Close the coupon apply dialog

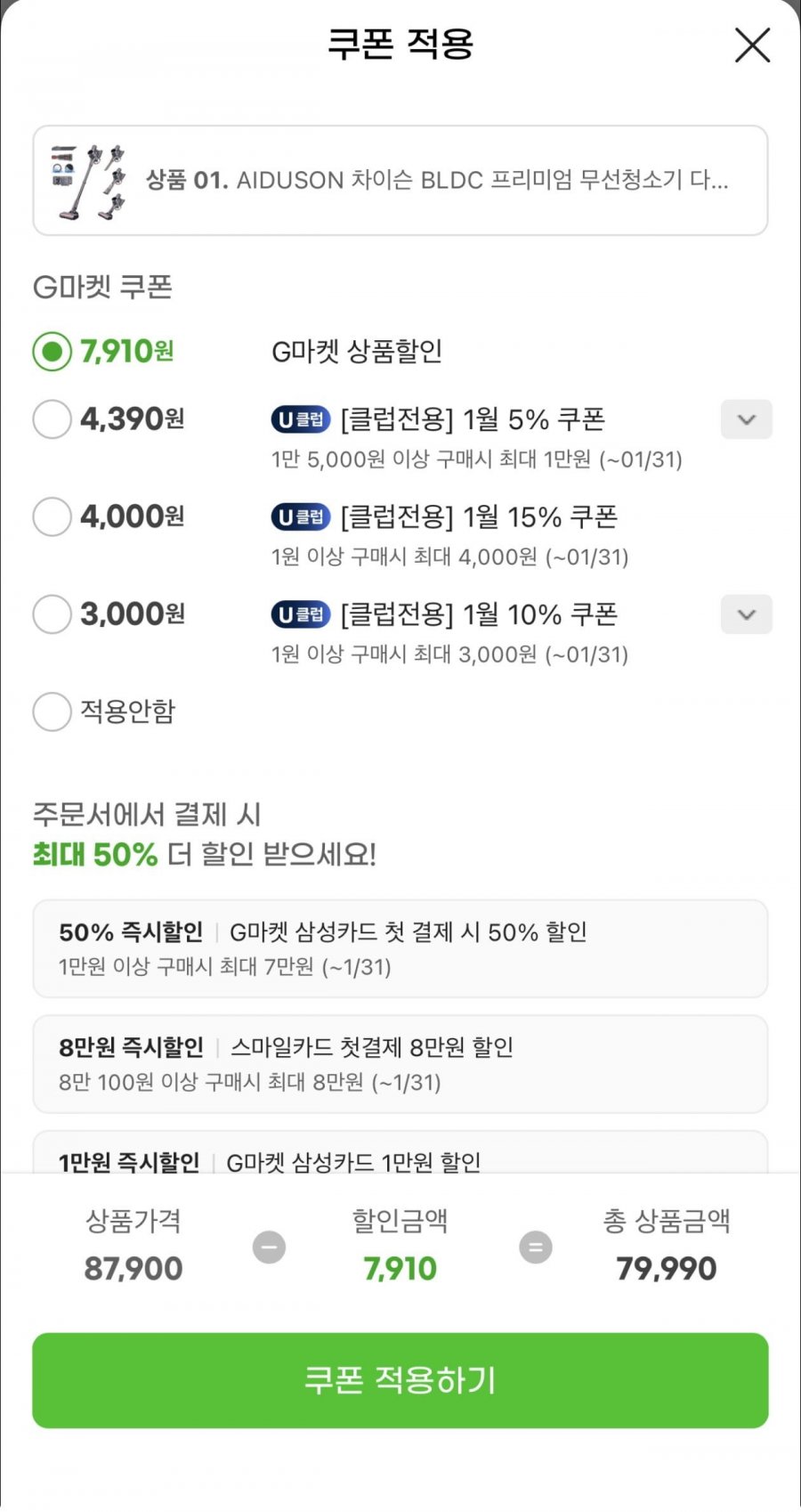pyautogui.click(x=752, y=45)
